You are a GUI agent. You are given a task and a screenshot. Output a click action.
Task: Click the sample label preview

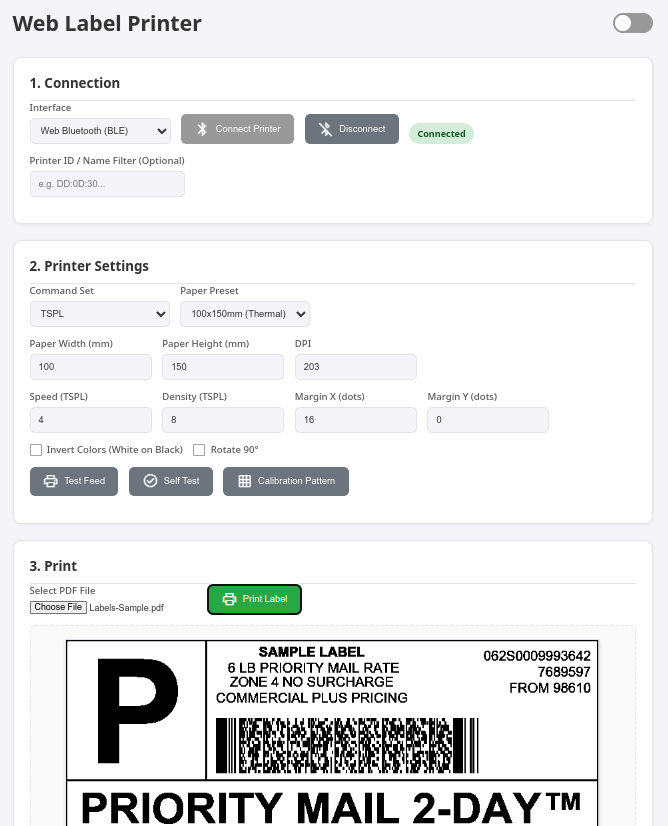pos(333,730)
